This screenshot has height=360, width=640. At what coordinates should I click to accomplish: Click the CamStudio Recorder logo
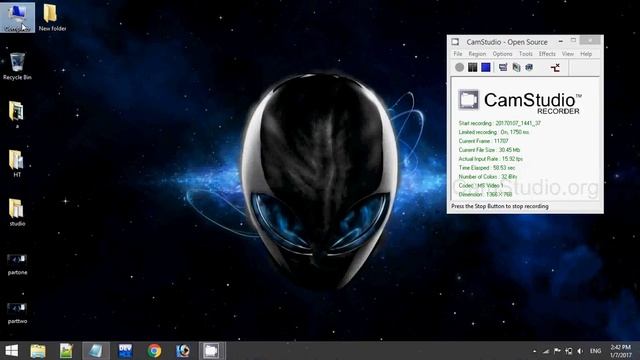click(x=520, y=101)
